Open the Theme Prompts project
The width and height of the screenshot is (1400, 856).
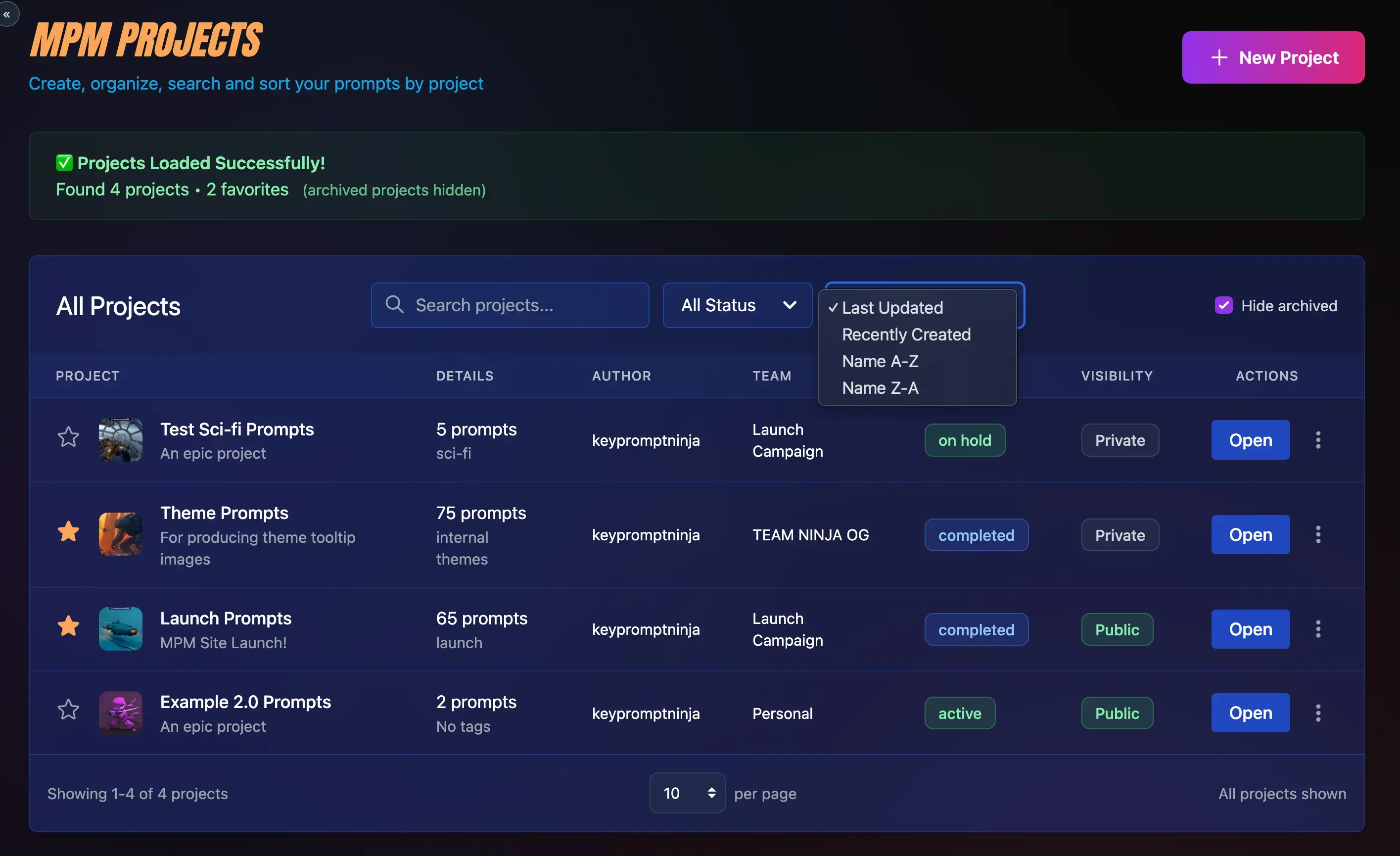(1250, 534)
